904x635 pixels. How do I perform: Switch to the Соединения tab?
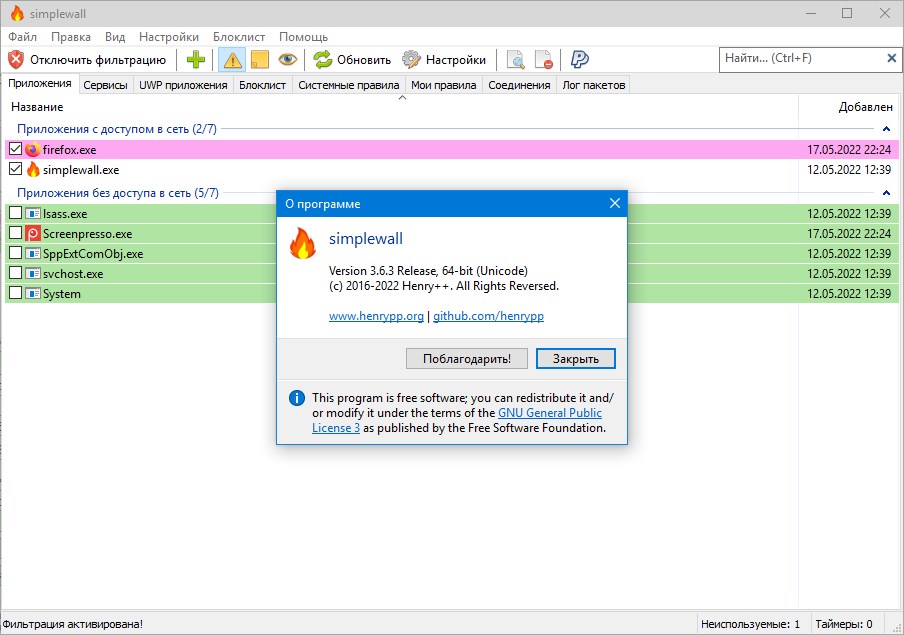tap(519, 85)
